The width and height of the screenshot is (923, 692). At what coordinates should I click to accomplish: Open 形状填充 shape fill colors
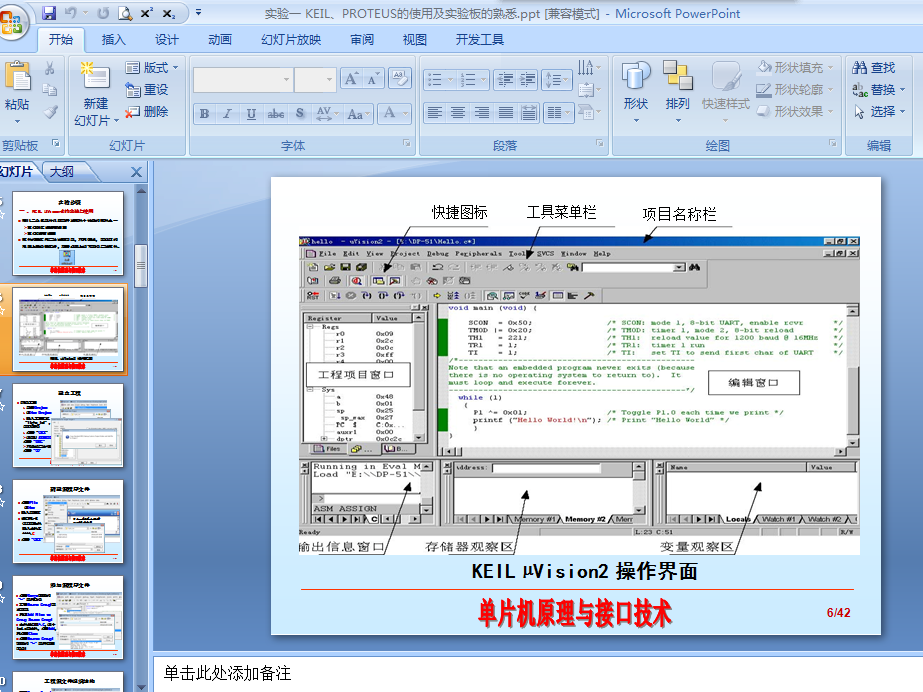pos(795,68)
